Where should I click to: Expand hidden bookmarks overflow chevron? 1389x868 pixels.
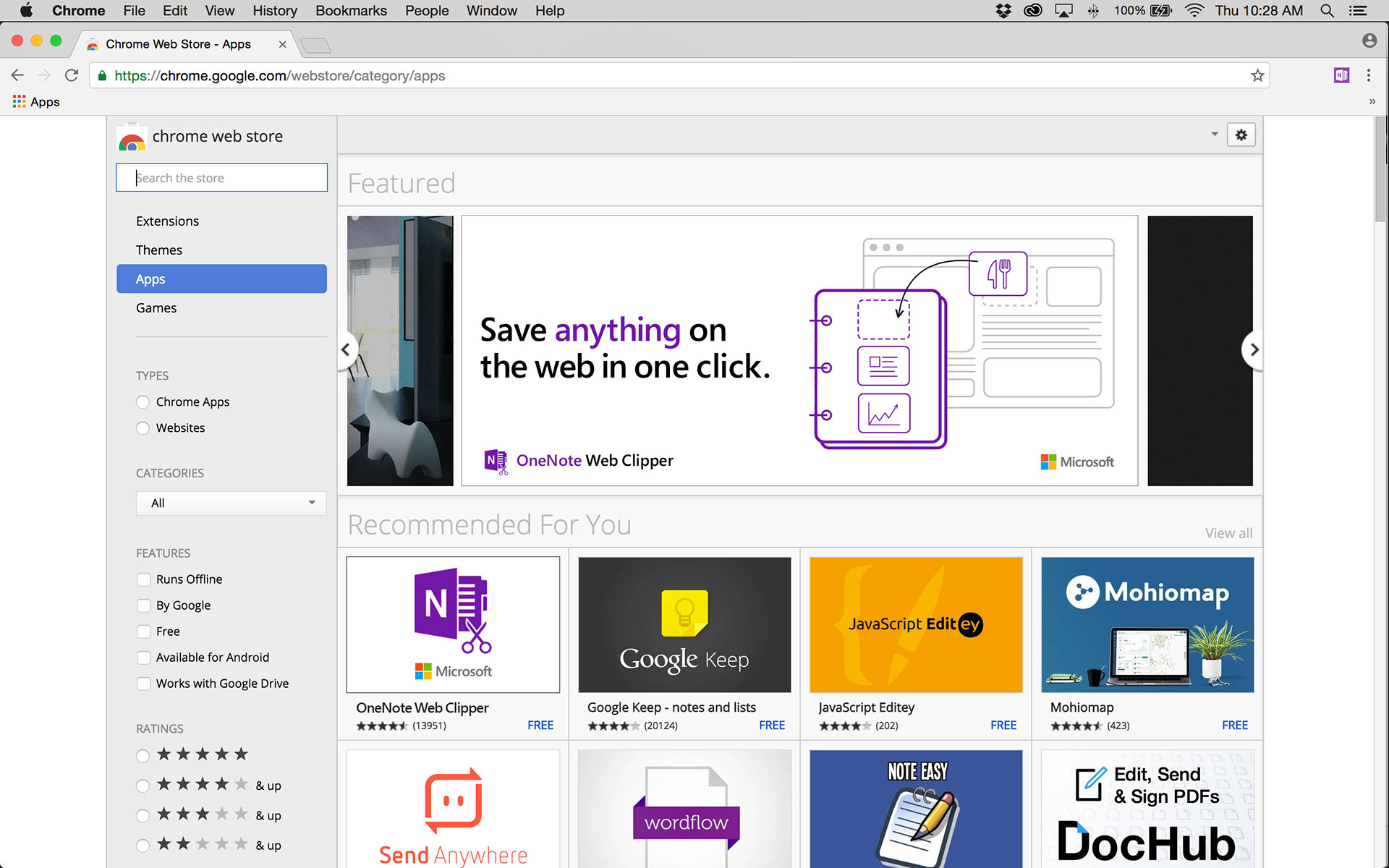(1372, 102)
